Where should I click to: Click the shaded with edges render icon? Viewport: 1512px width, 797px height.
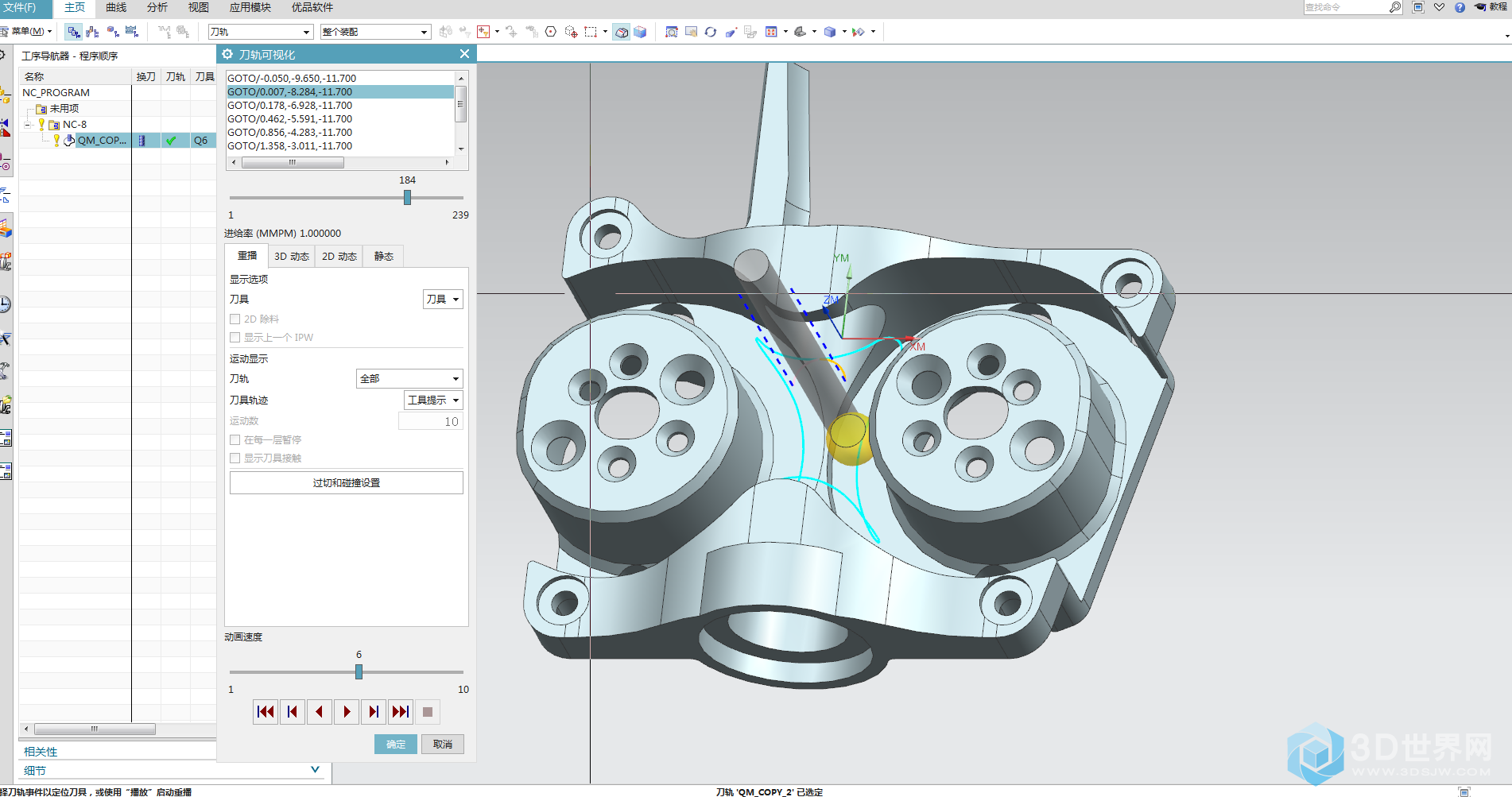622,32
